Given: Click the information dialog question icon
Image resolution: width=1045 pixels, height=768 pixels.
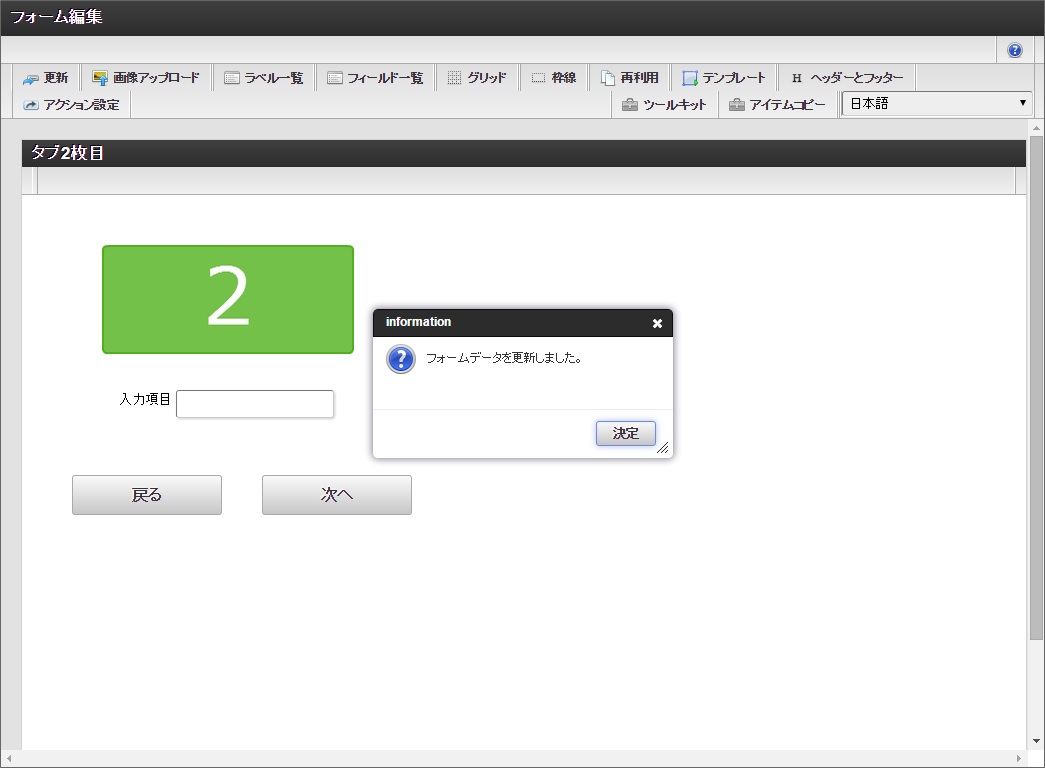Looking at the screenshot, I should point(401,359).
